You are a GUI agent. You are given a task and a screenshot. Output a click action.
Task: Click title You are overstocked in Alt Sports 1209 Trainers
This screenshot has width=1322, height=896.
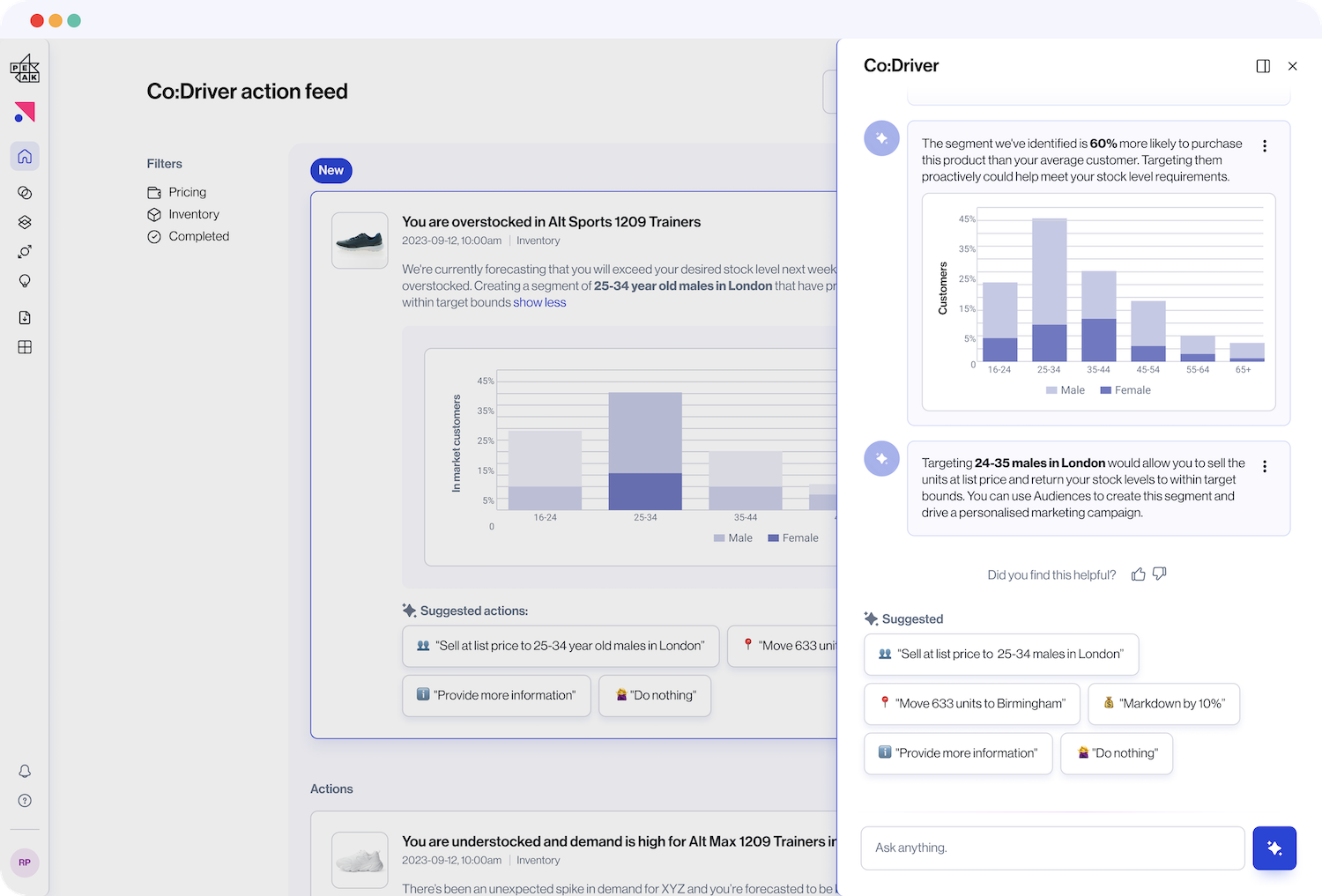point(552,222)
